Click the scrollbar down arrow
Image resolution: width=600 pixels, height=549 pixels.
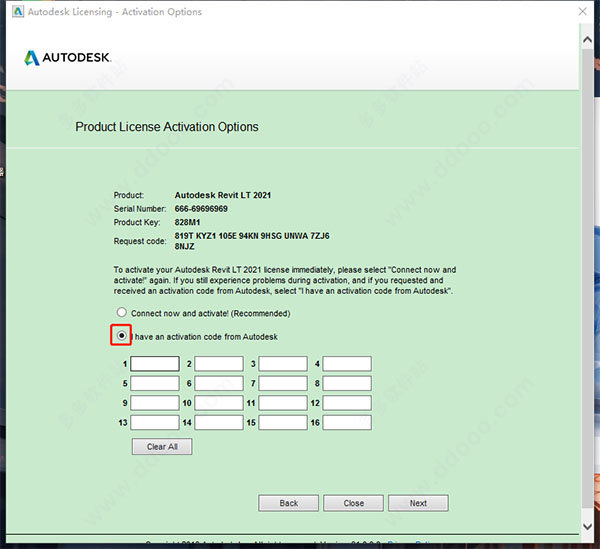coord(587,526)
